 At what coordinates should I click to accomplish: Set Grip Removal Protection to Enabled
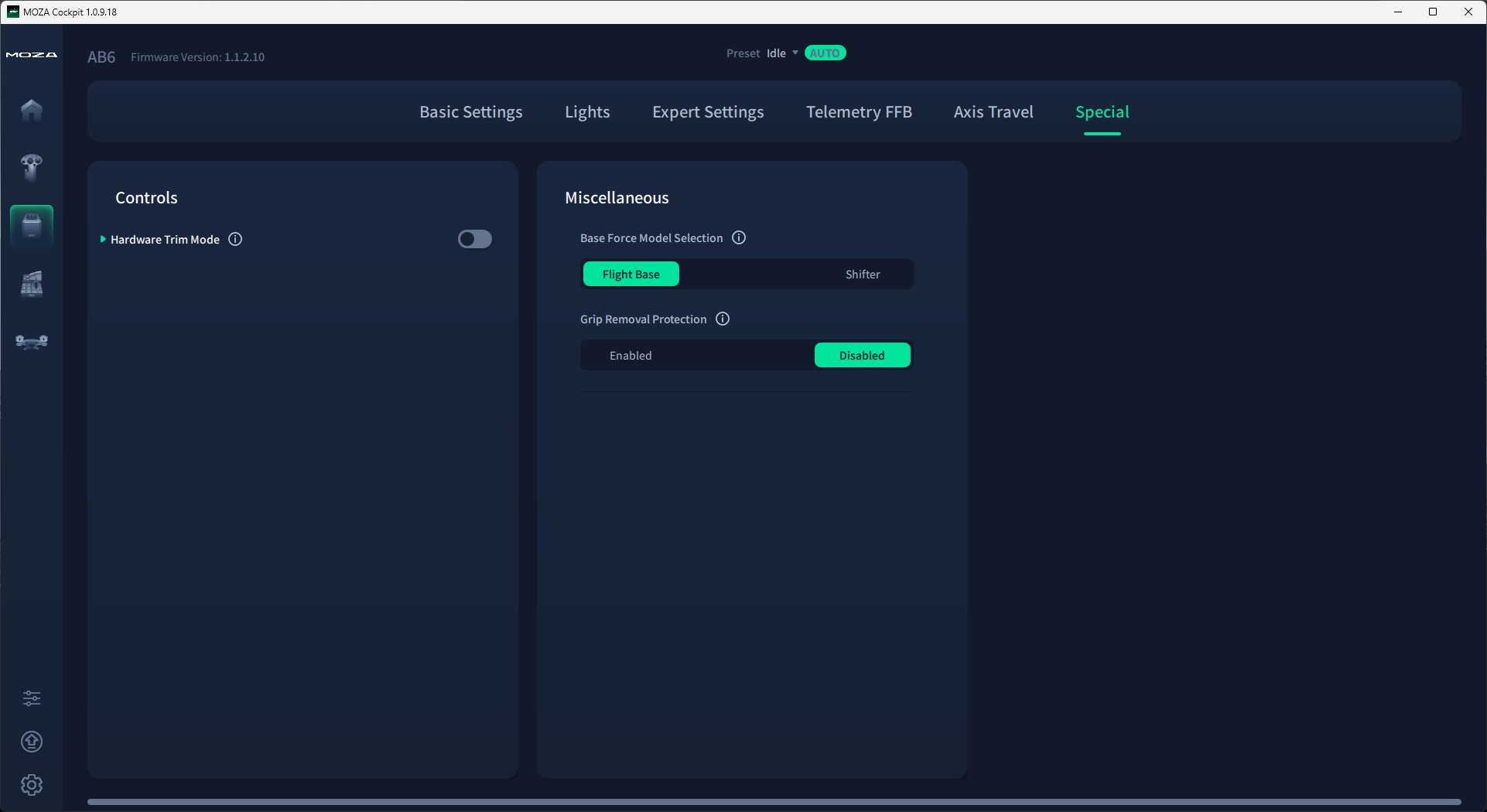click(631, 355)
